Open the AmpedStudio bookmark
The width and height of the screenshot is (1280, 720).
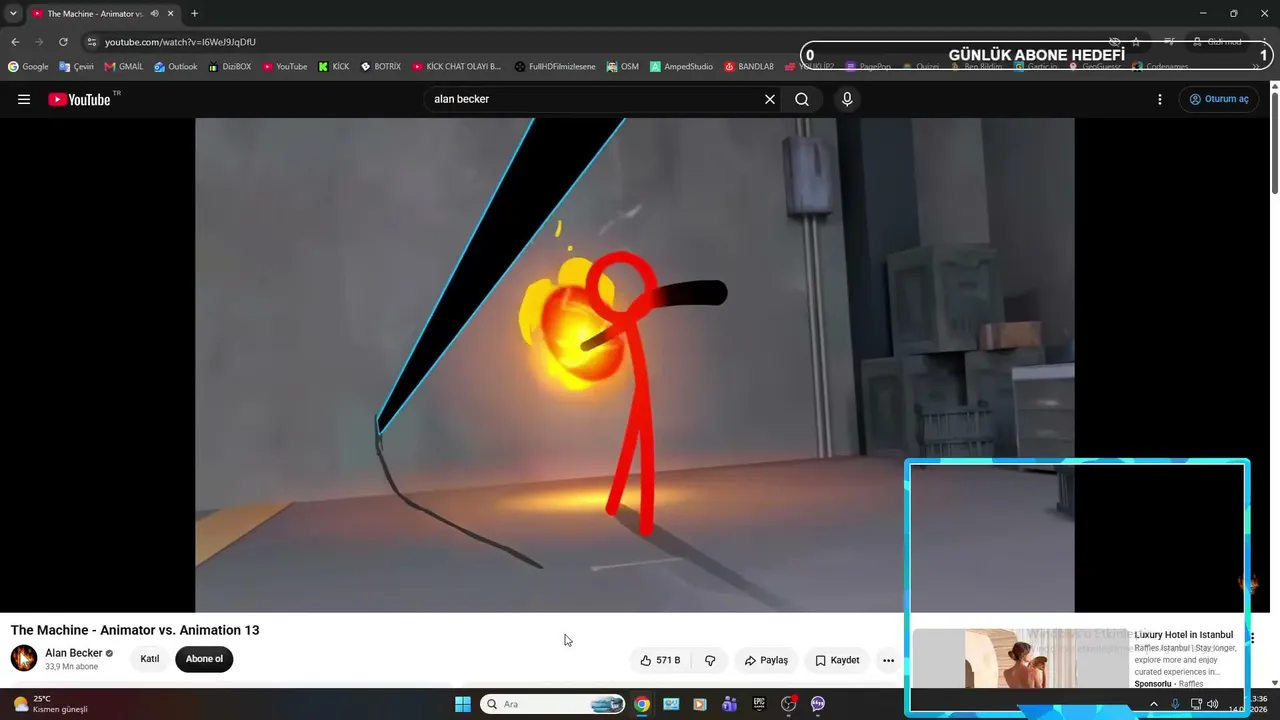coord(681,67)
